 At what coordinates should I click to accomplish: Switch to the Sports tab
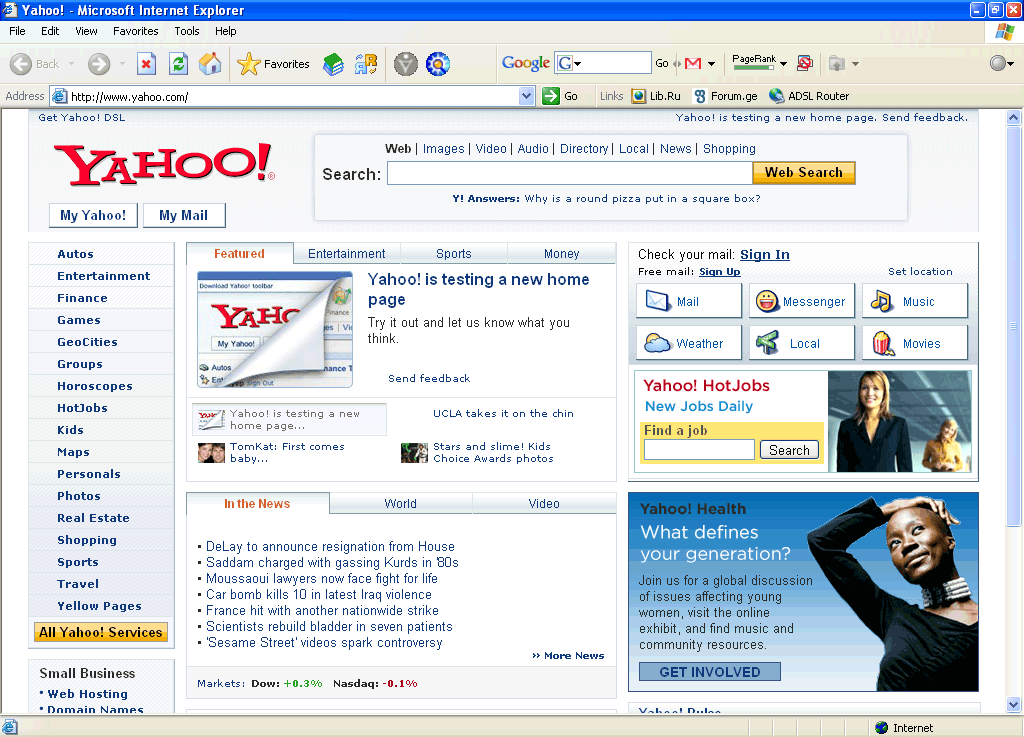tap(454, 253)
